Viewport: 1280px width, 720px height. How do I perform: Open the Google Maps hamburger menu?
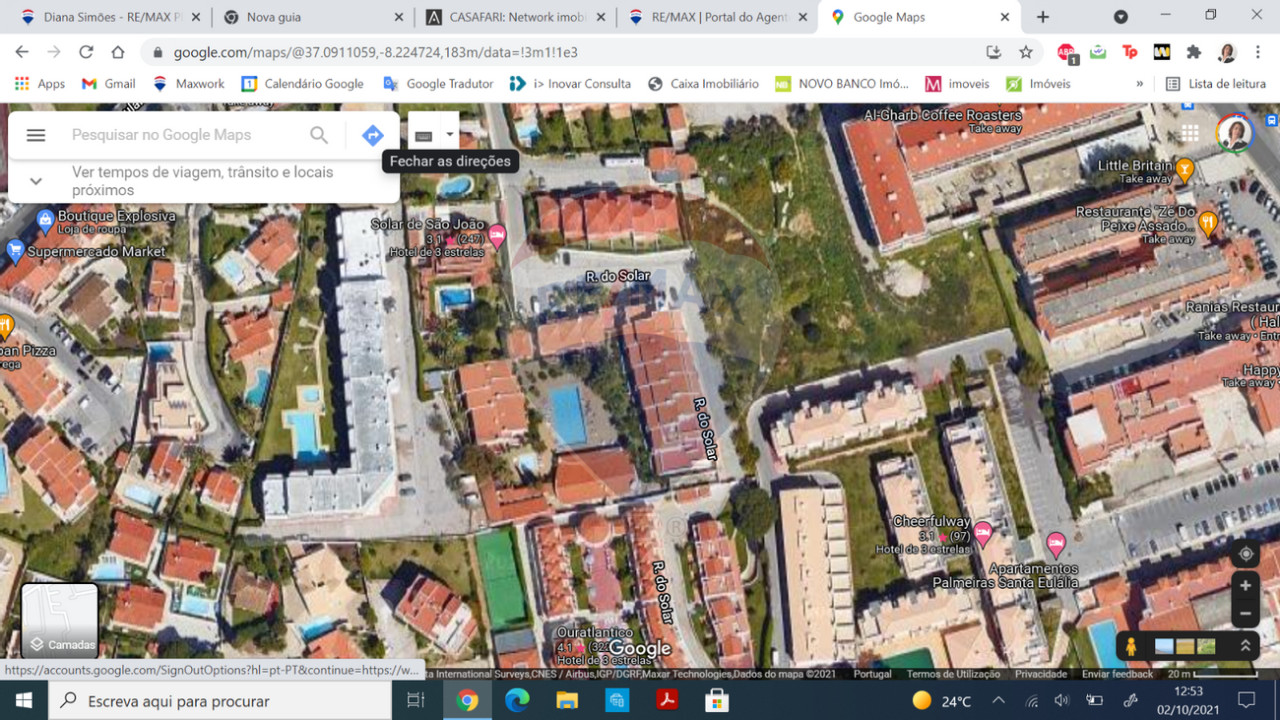tap(35, 134)
